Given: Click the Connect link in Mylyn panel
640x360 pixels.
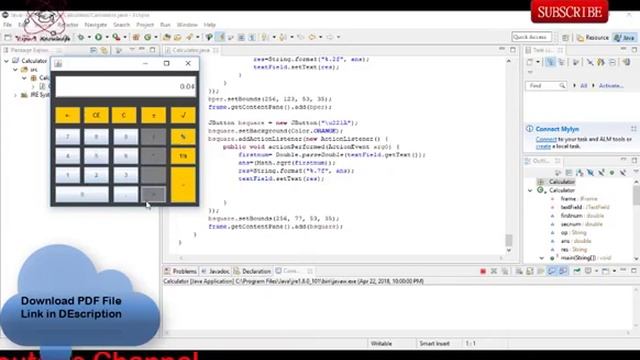Looking at the screenshot, I should [546, 139].
